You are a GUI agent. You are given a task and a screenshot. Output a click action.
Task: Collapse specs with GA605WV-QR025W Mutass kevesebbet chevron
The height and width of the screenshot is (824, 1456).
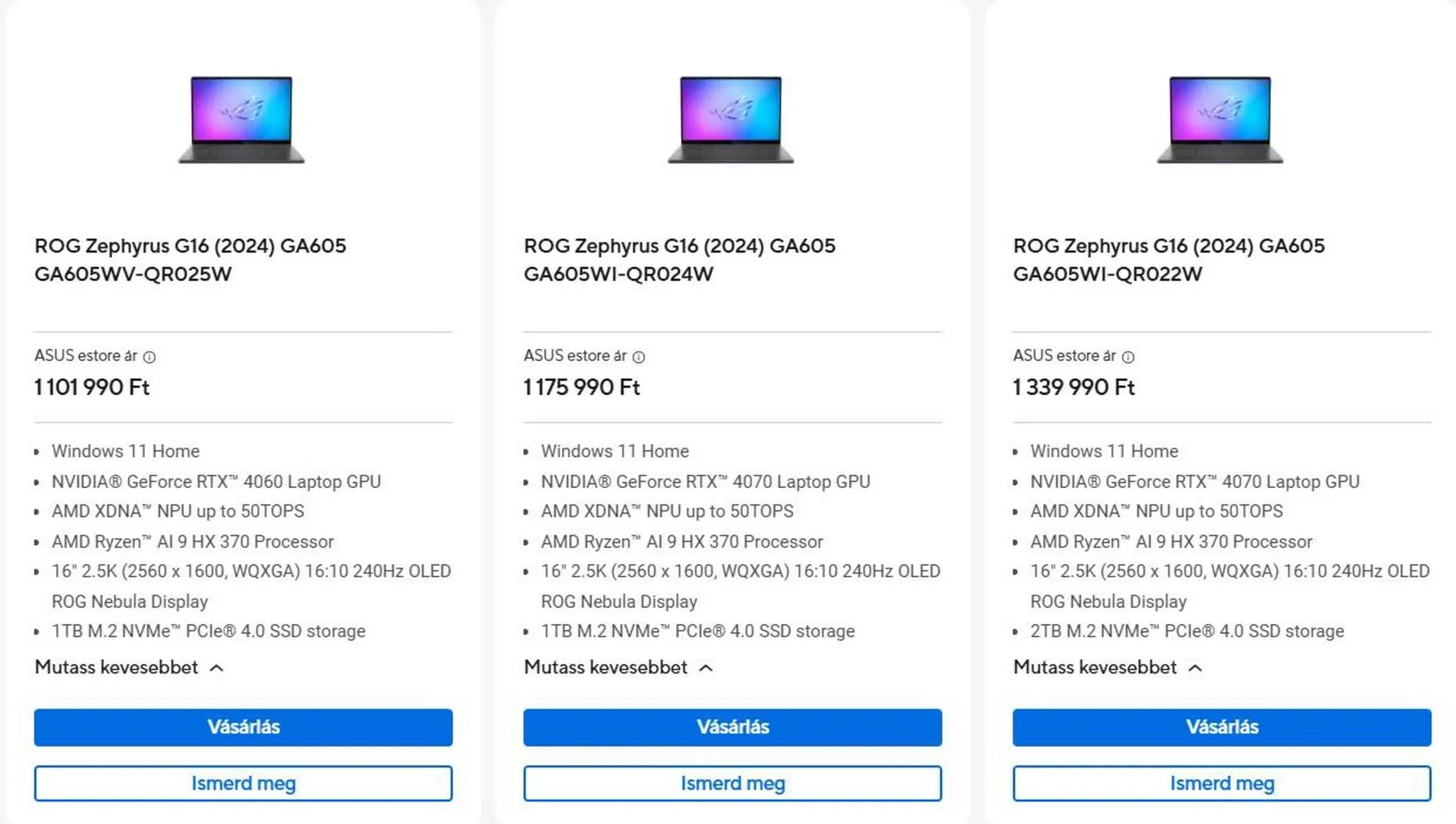pos(216,668)
